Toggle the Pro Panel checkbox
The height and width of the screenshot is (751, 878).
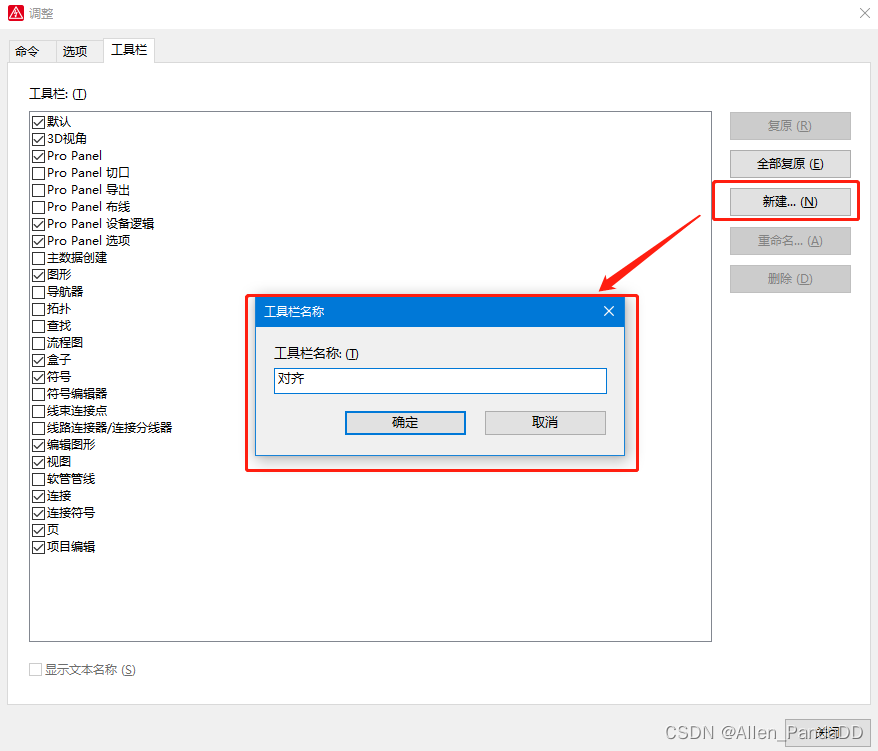tap(39, 156)
